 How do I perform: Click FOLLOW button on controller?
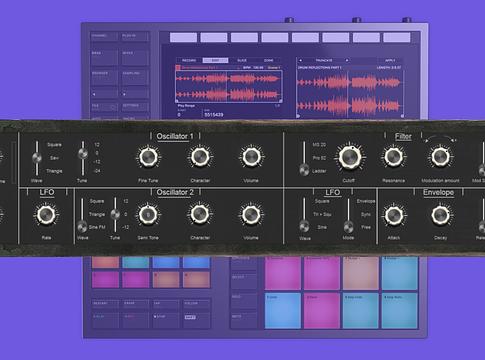(x=196, y=304)
